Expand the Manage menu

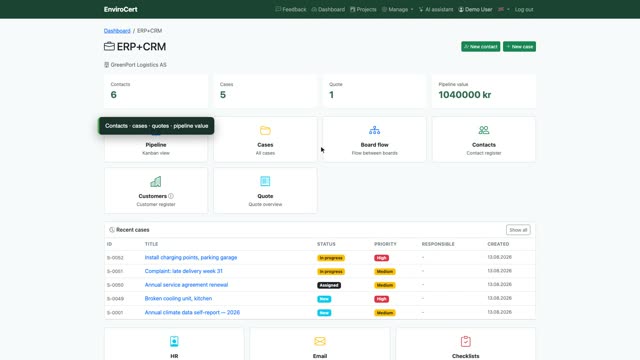[398, 9]
